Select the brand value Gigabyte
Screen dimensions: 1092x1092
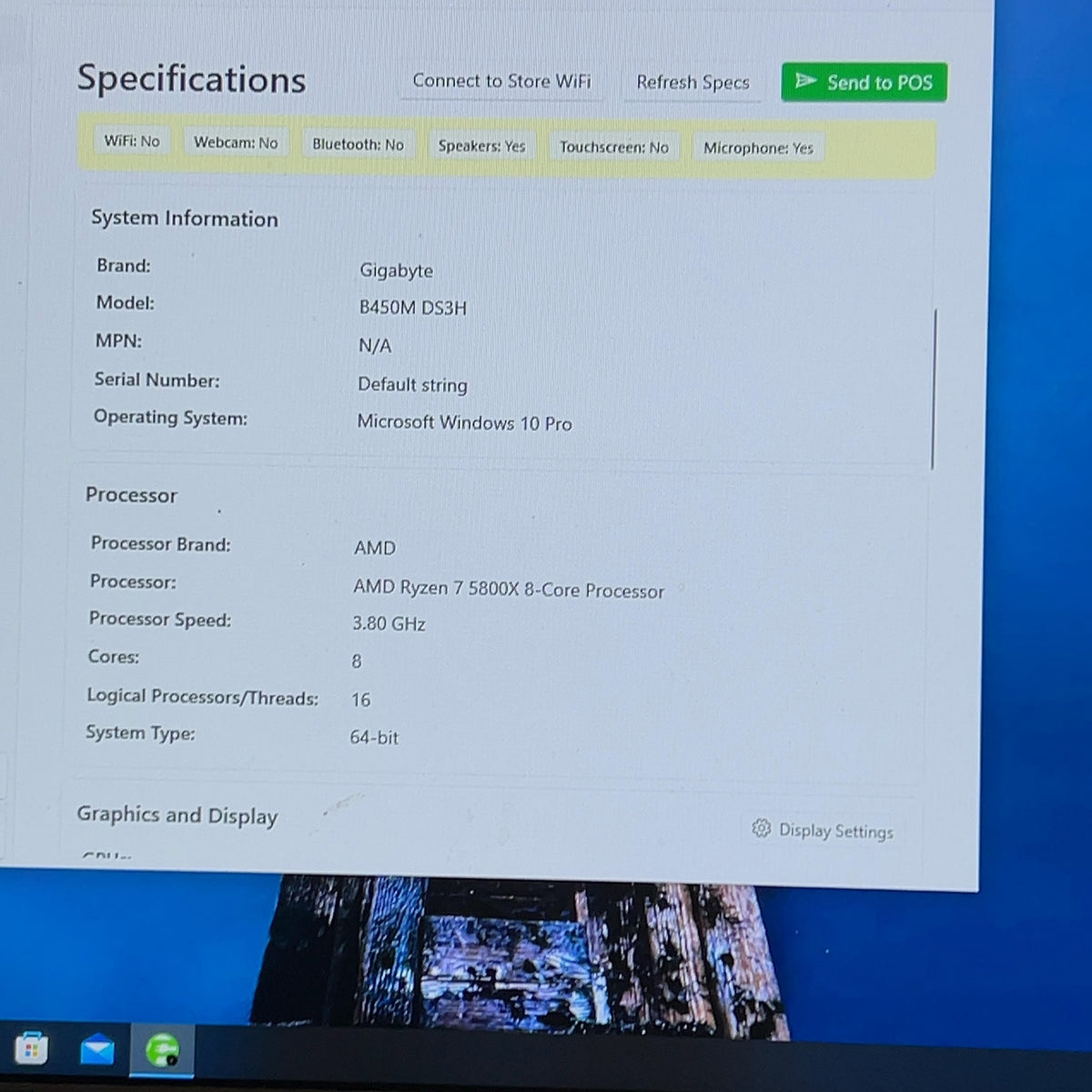pyautogui.click(x=396, y=270)
